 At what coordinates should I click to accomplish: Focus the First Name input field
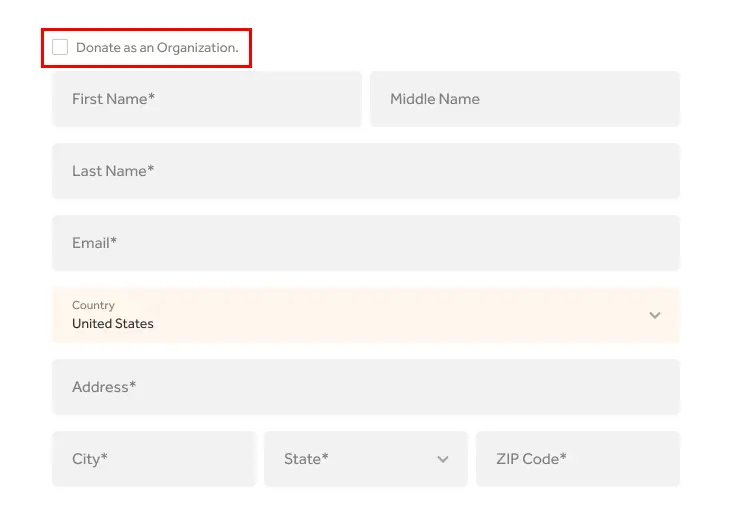[206, 99]
